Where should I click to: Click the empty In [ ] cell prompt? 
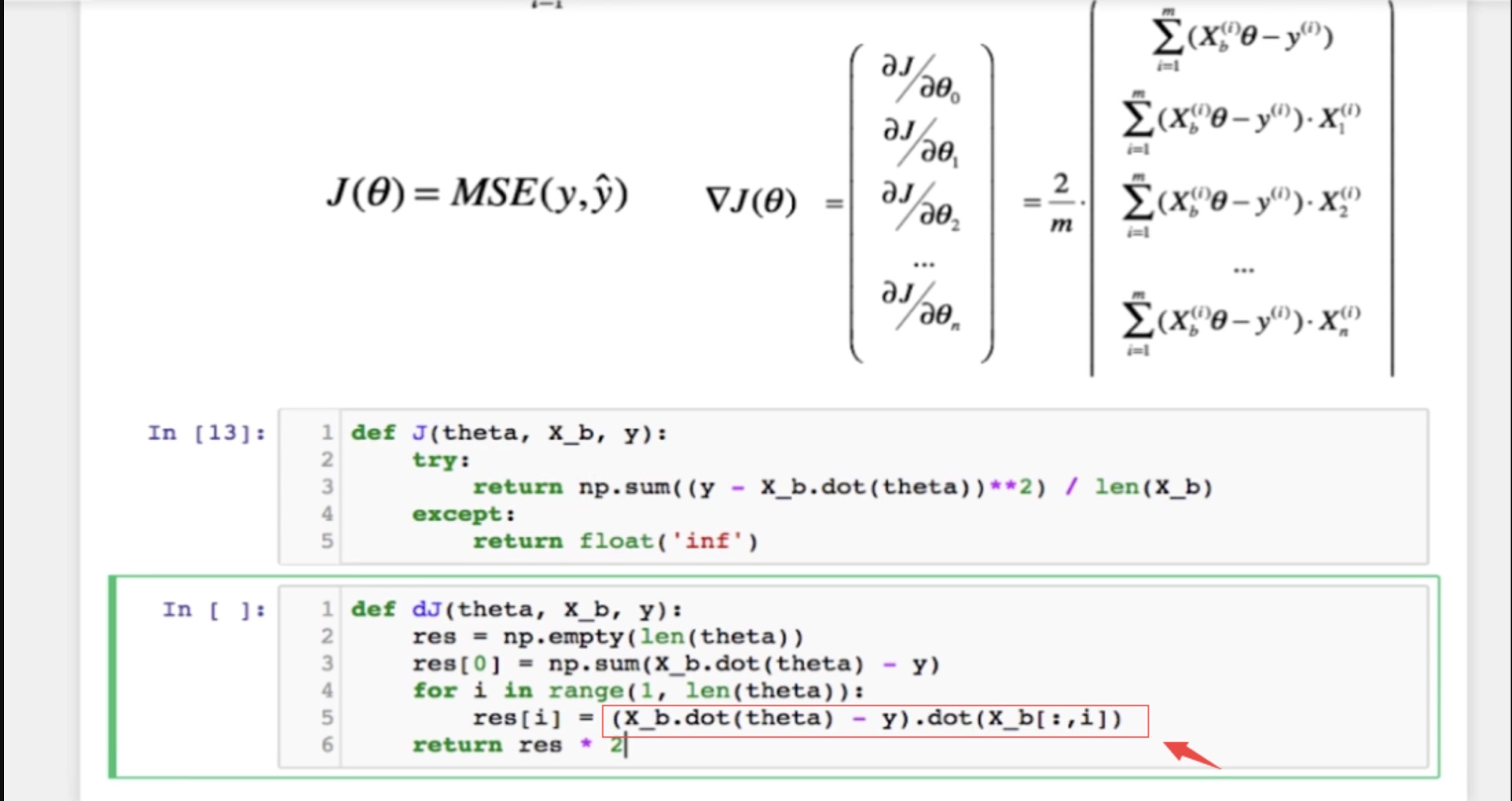coord(214,609)
